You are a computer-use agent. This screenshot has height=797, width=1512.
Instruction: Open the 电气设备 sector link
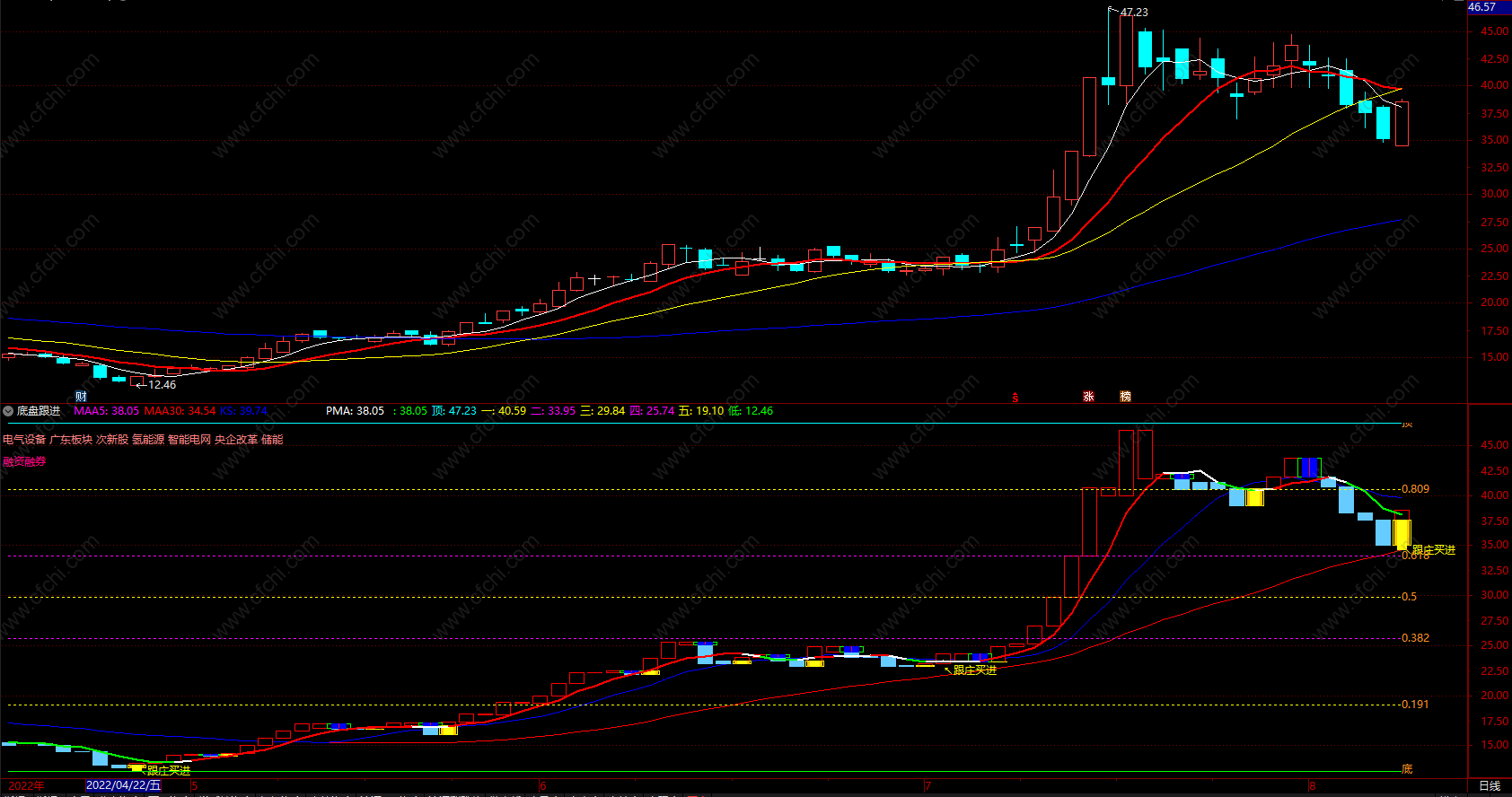(24, 440)
